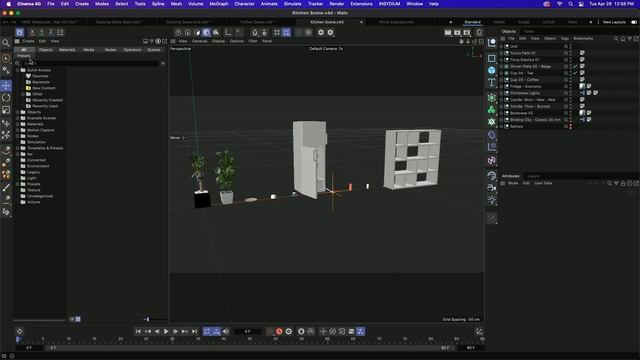Viewport: 640px width, 360px height.
Task: Expand the Presets folder in asset tree
Action: [x=18, y=184]
